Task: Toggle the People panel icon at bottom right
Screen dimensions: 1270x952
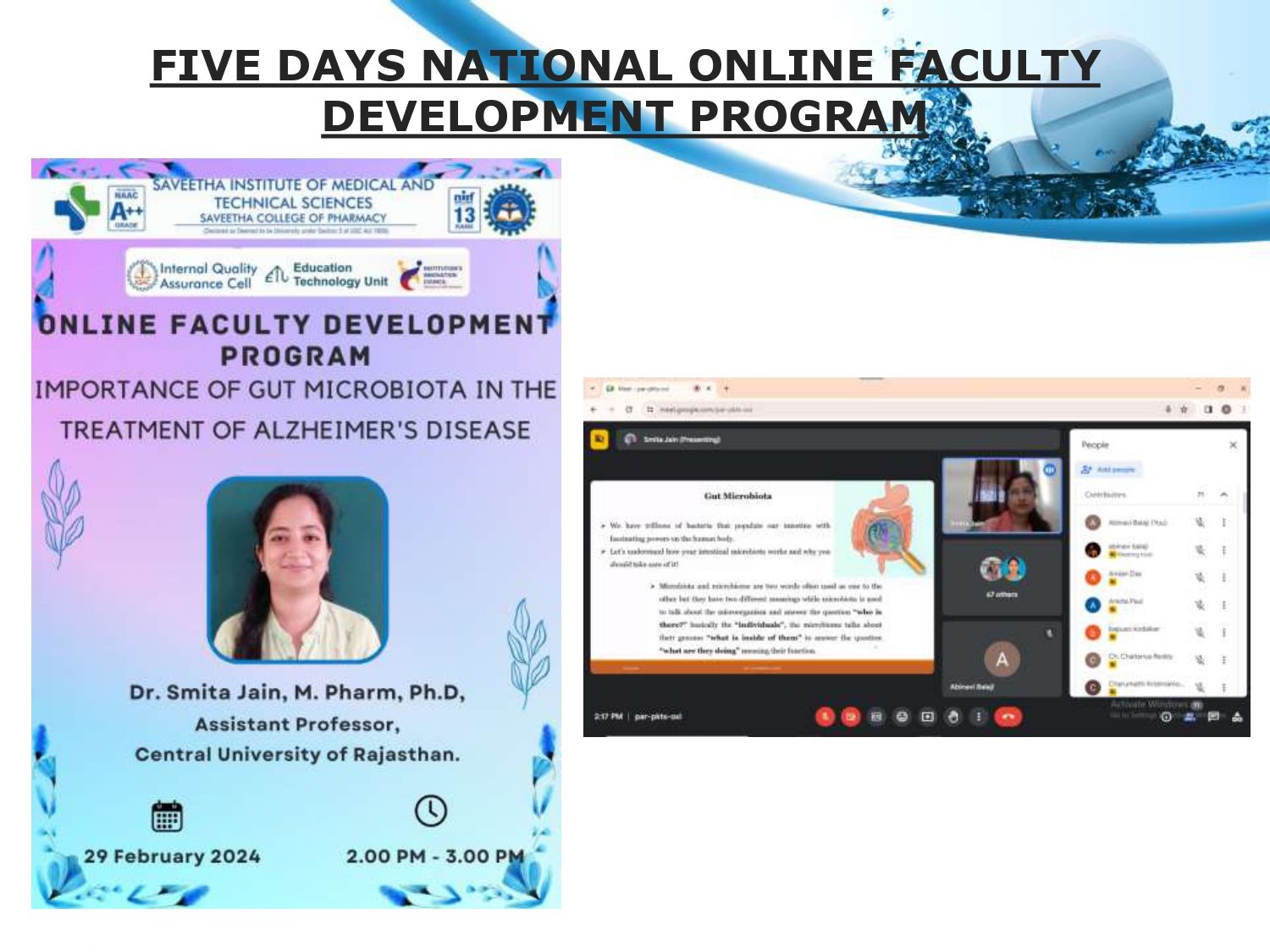Action: 1190,717
